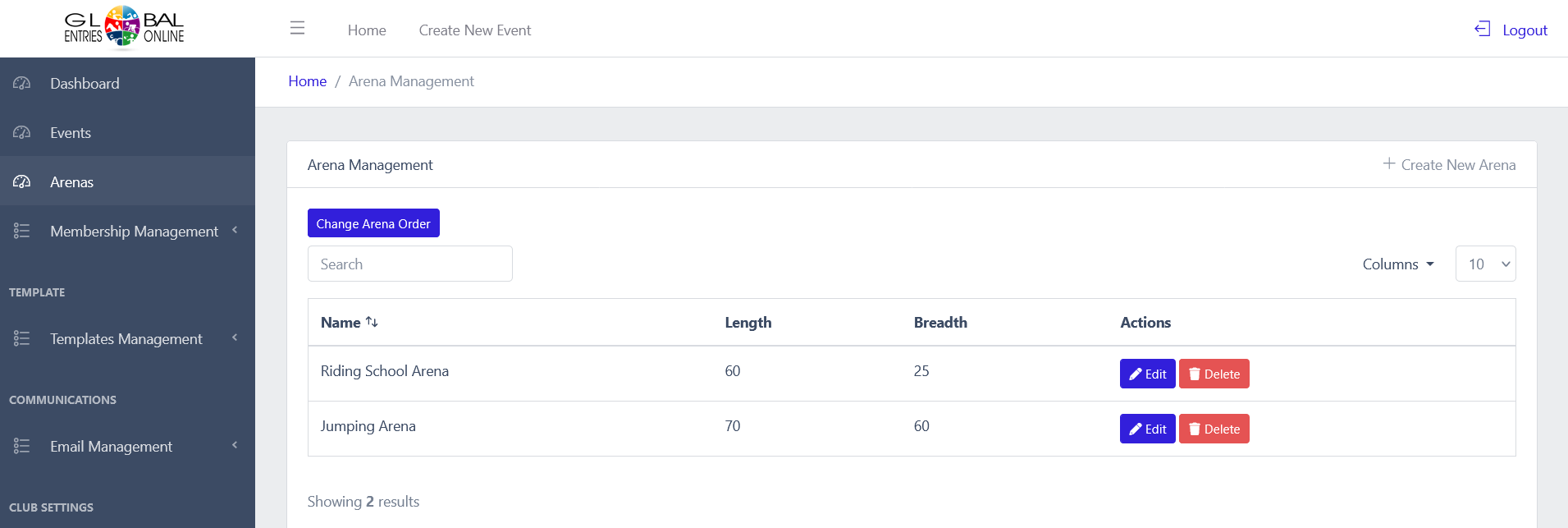Image resolution: width=1568 pixels, height=528 pixels.
Task: Click the Membership Management list icon
Action: (x=22, y=232)
